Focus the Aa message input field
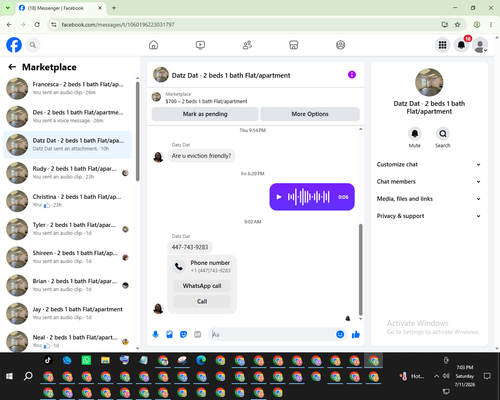 pyautogui.click(x=272, y=334)
